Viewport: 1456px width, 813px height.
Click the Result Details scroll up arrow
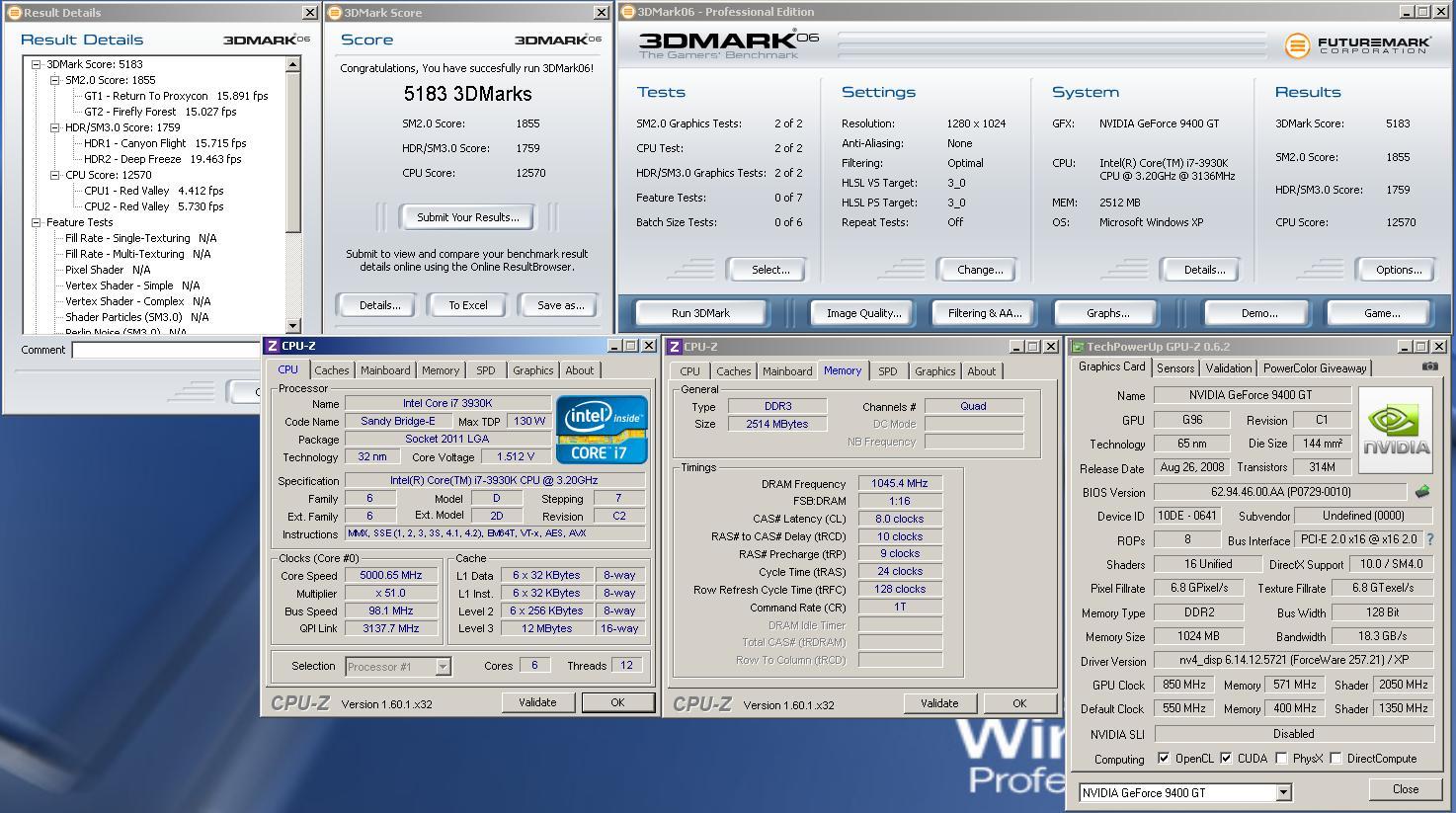[292, 64]
